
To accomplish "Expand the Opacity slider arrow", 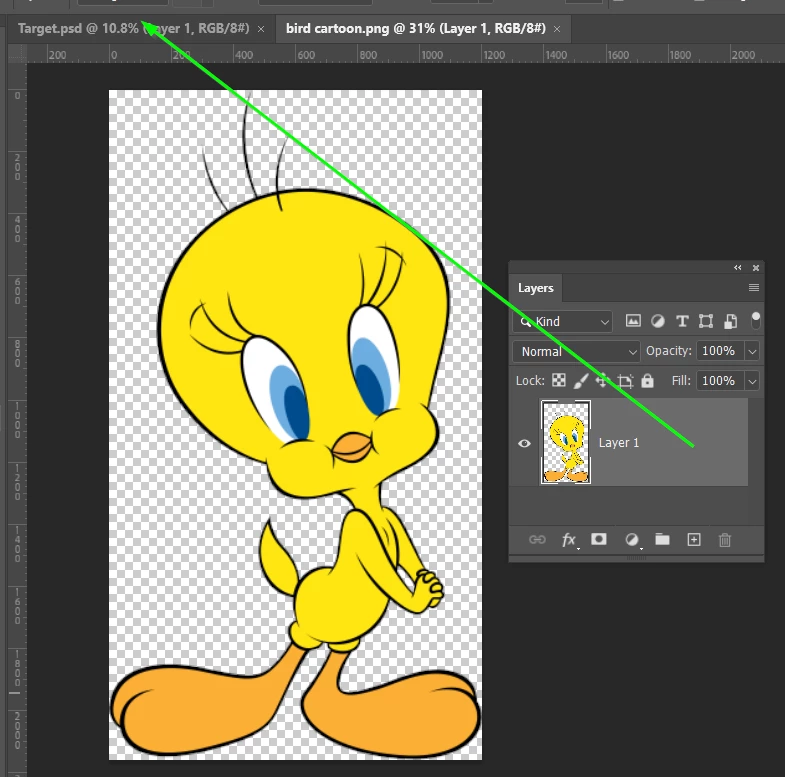I will (x=752, y=351).
